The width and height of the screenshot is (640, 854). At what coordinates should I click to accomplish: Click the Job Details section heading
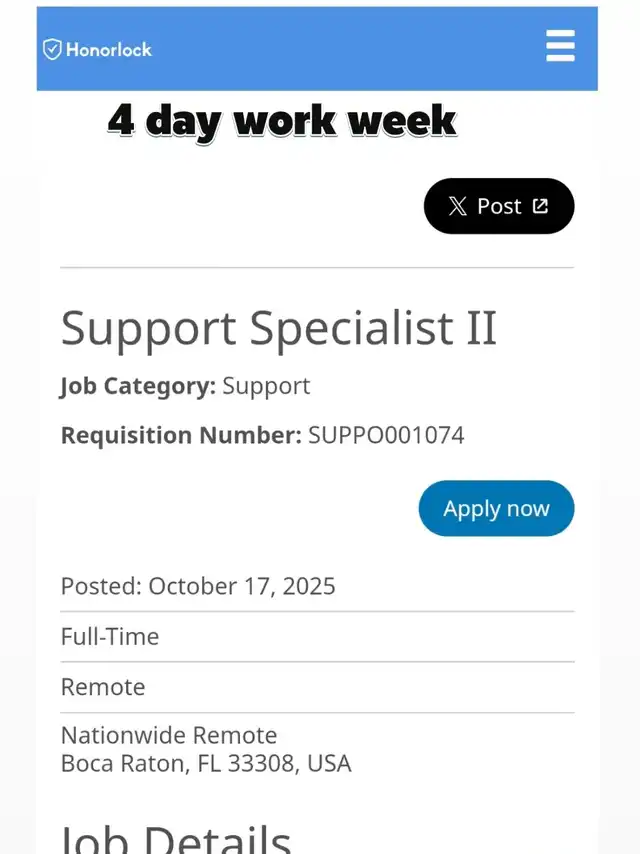tap(176, 836)
